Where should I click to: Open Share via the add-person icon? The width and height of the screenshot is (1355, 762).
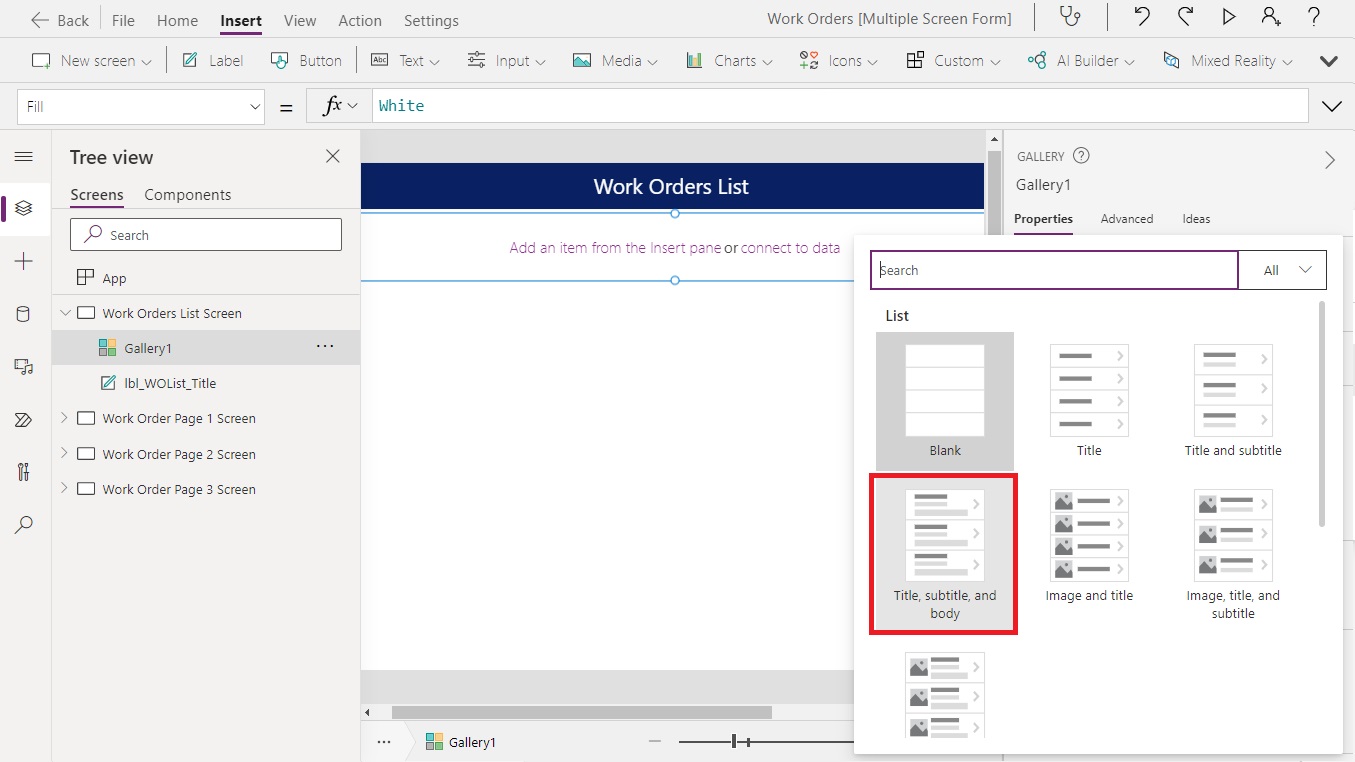[x=1270, y=18]
